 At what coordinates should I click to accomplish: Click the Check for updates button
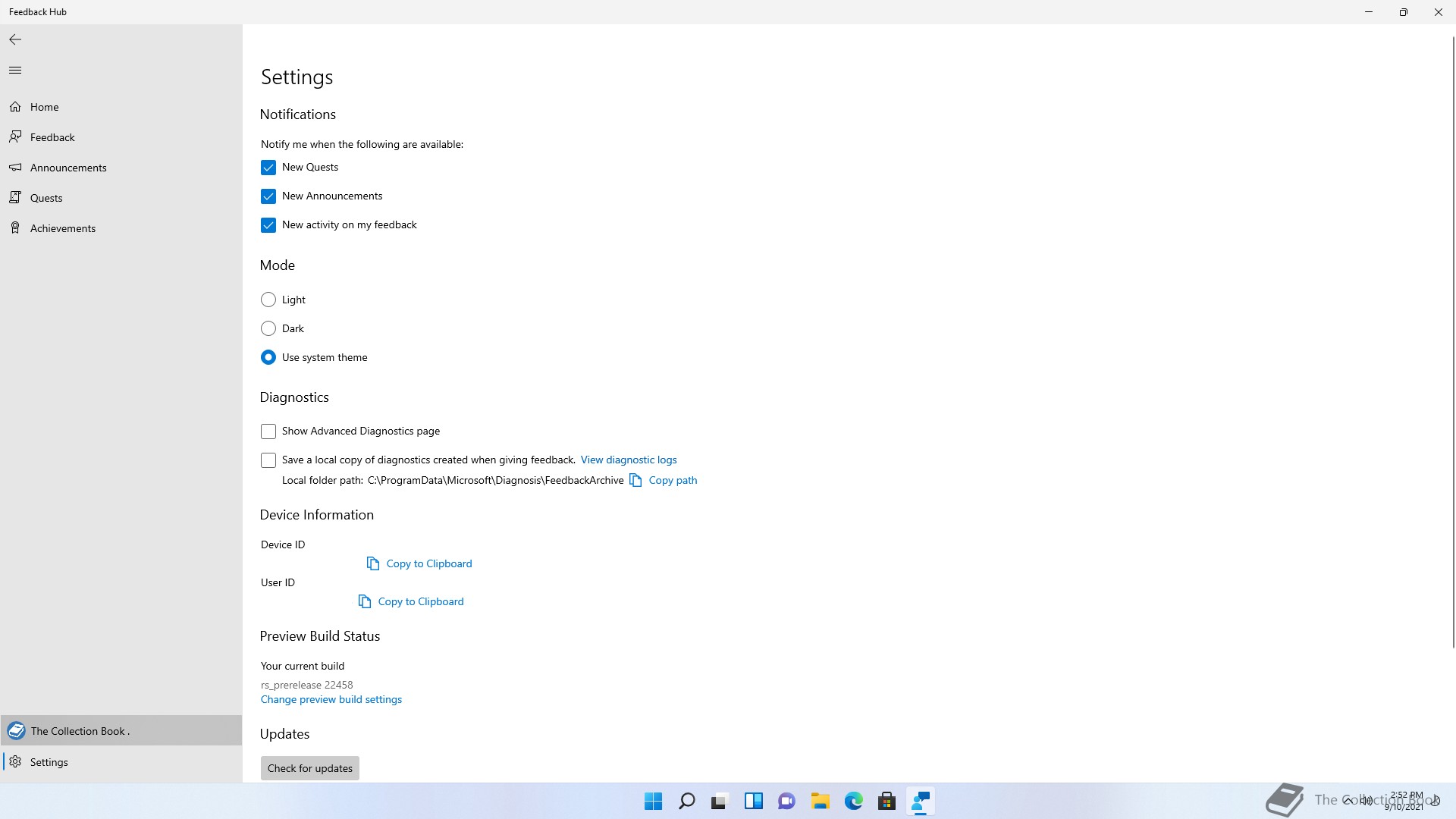pos(310,768)
